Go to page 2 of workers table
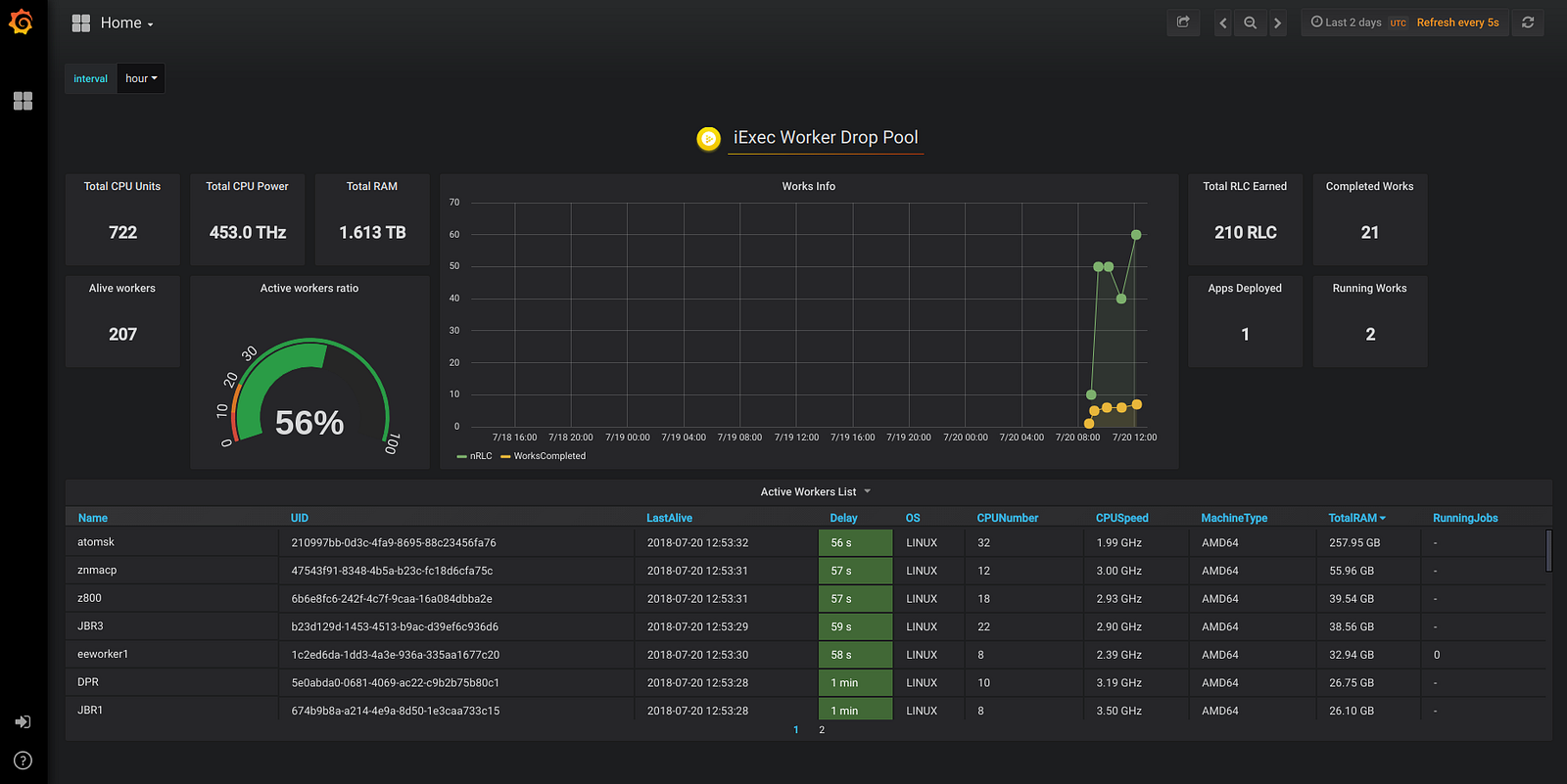This screenshot has height=784, width=1567. click(x=822, y=730)
